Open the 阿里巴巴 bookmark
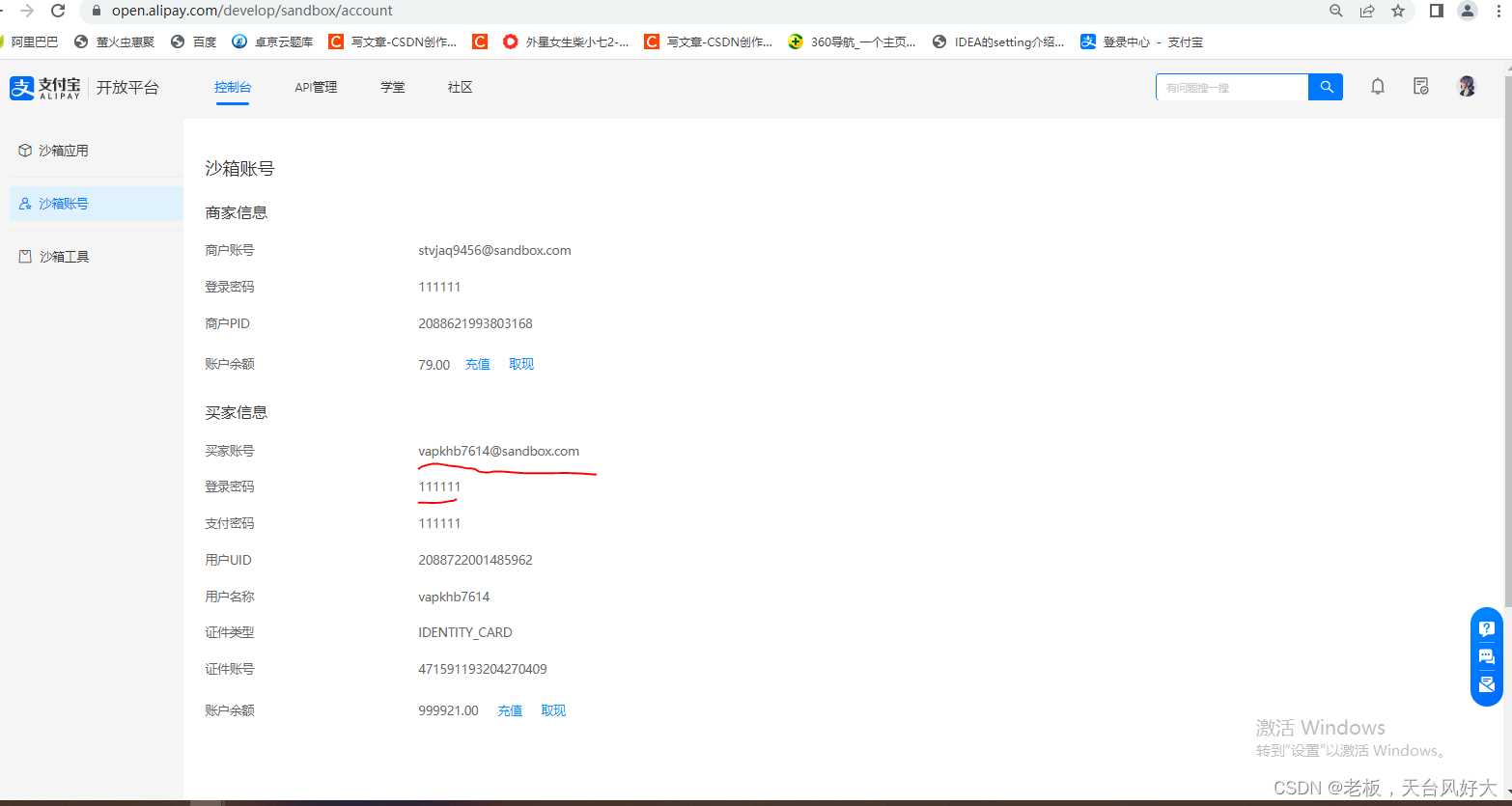Image resolution: width=1512 pixels, height=806 pixels. coord(30,42)
